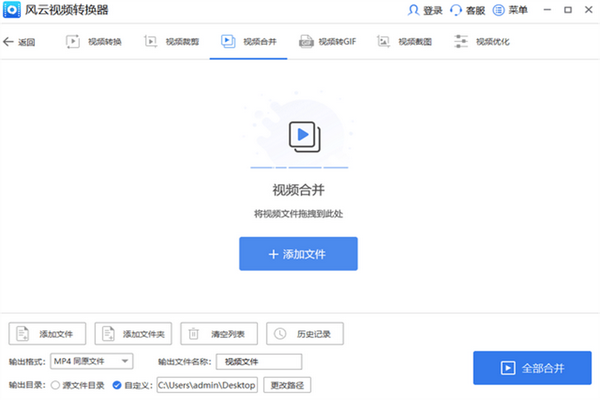Open the 菜单 menu icon

click(498, 10)
